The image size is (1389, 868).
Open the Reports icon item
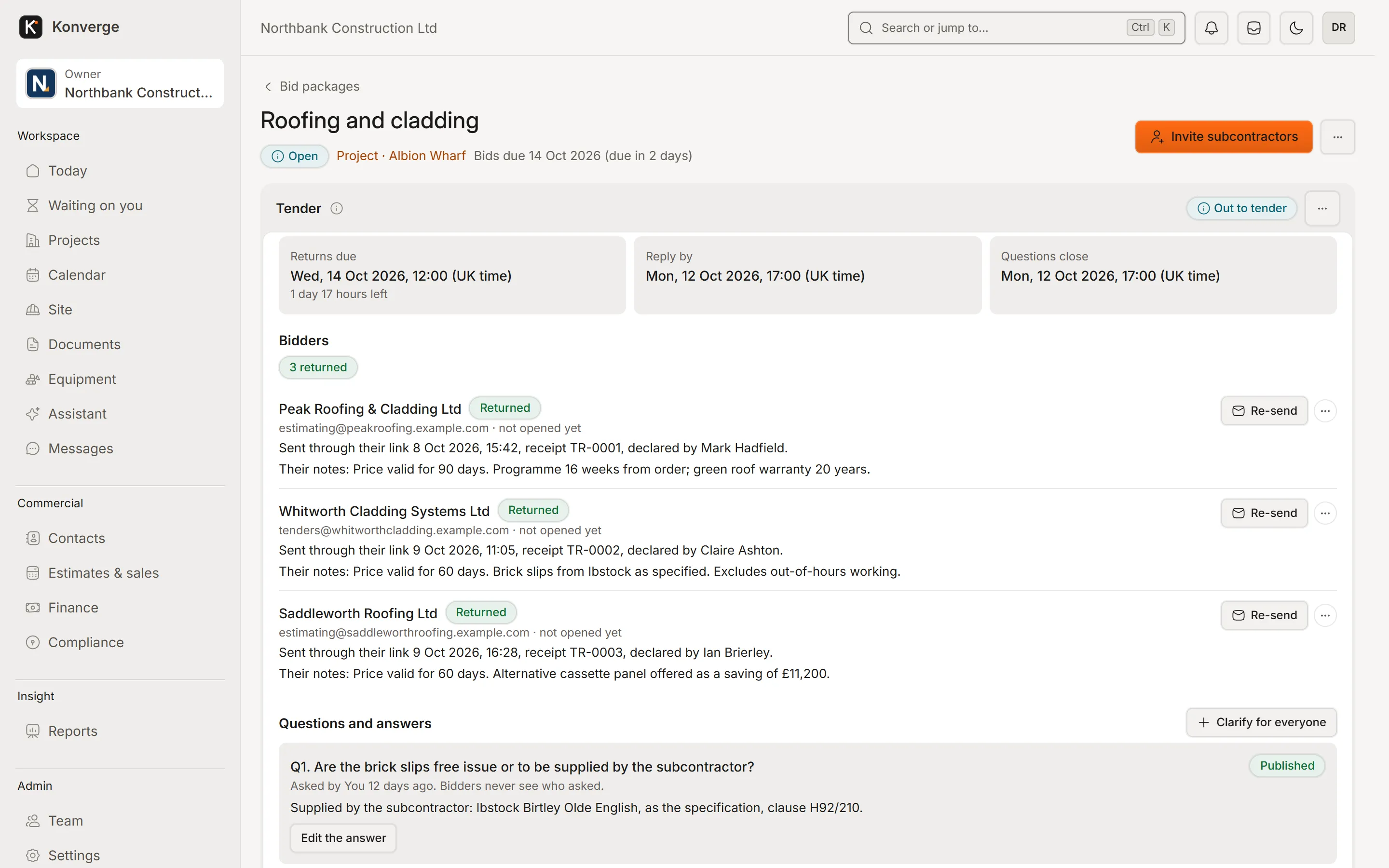(x=120, y=731)
